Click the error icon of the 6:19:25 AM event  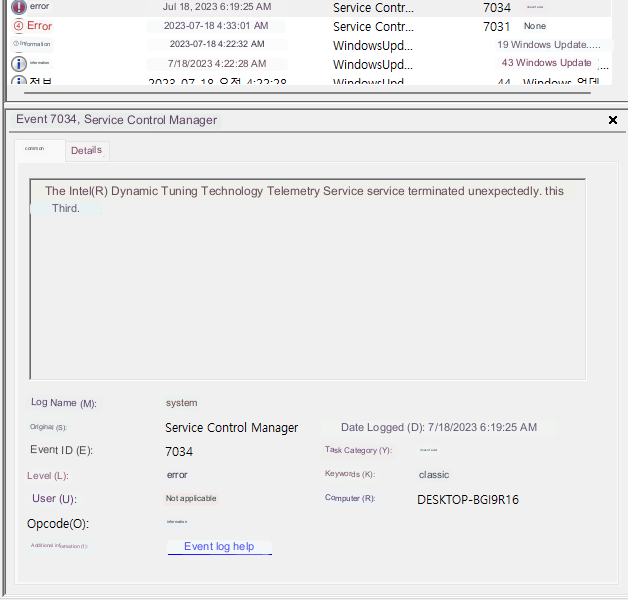[19, 7]
